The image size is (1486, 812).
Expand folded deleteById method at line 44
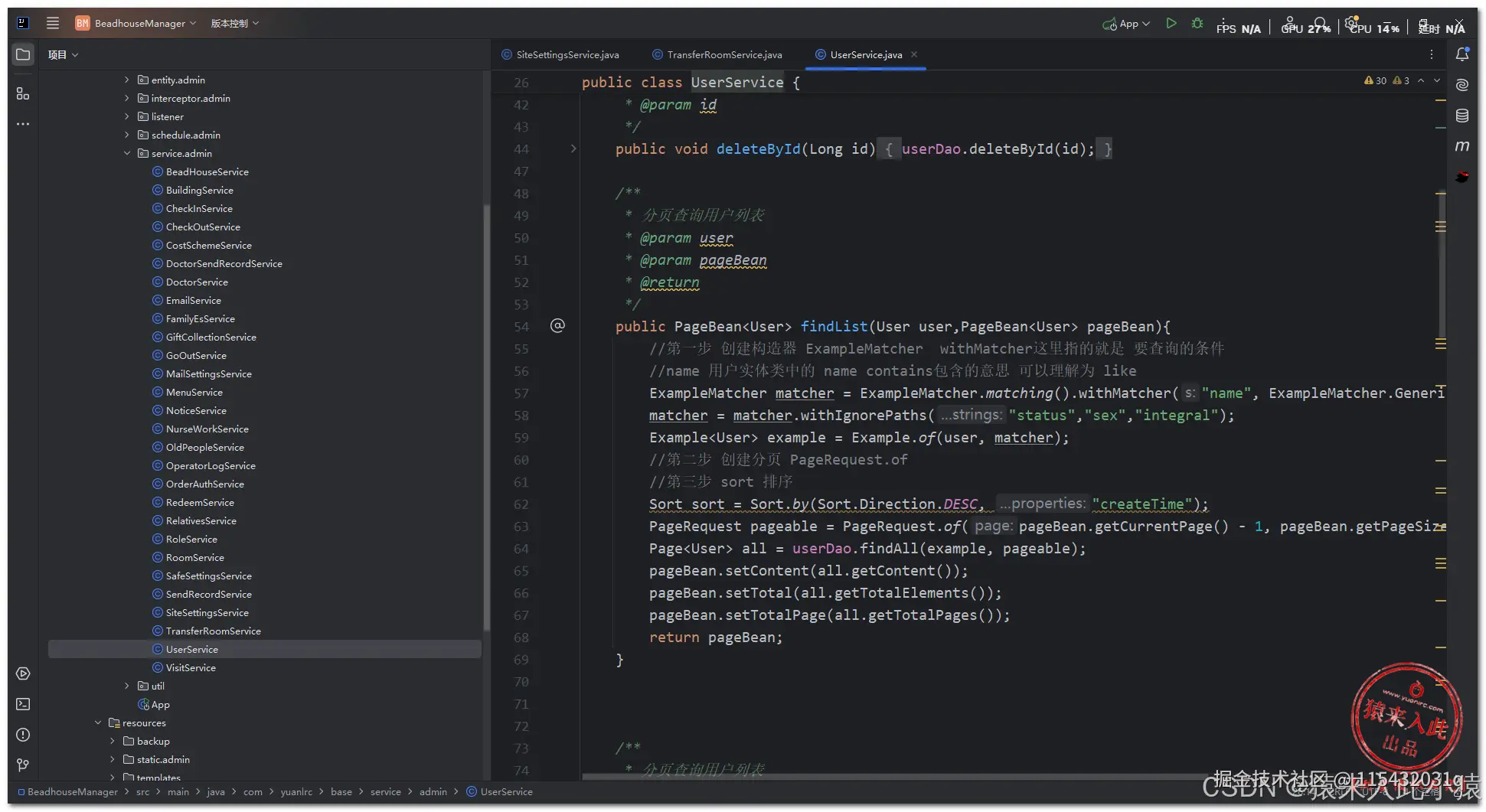click(x=573, y=148)
